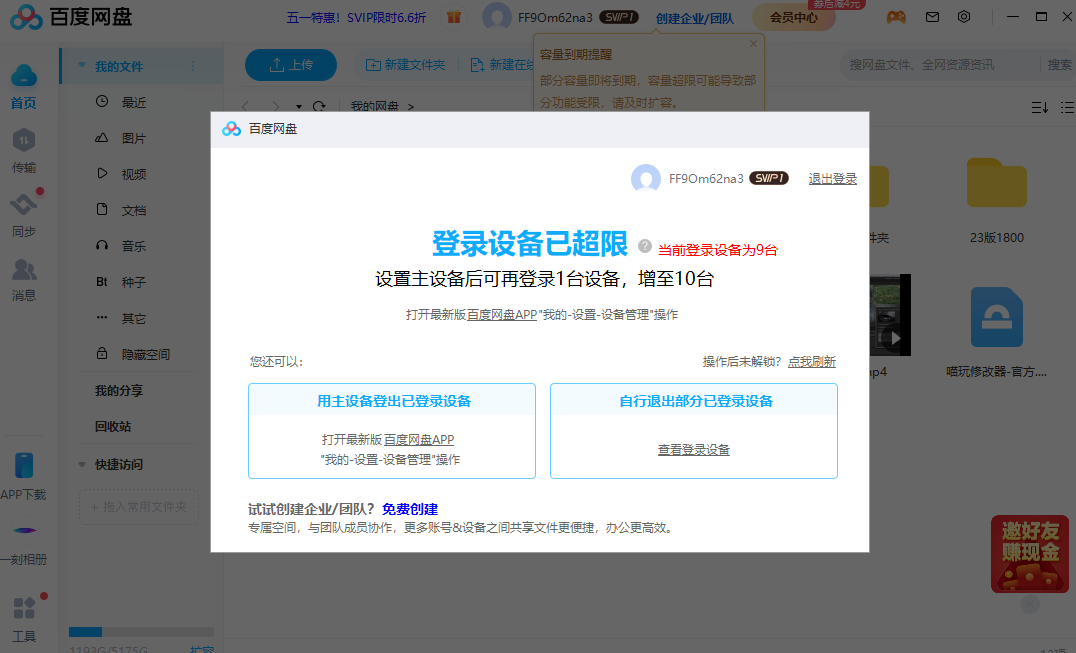Click 百度网盘APP link in the instruction line
1076x653 pixels.
(x=502, y=315)
